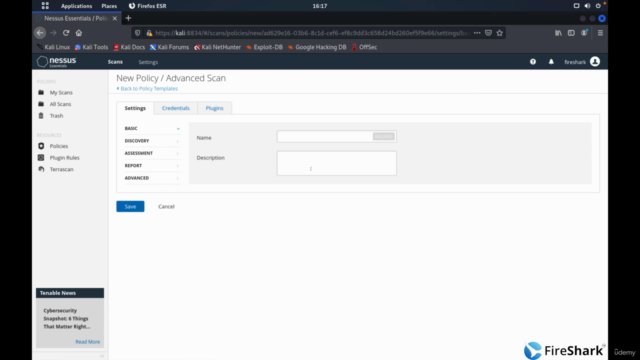Switch to the Credentials tab
Image resolution: width=640 pixels, height=360 pixels.
tap(176, 108)
